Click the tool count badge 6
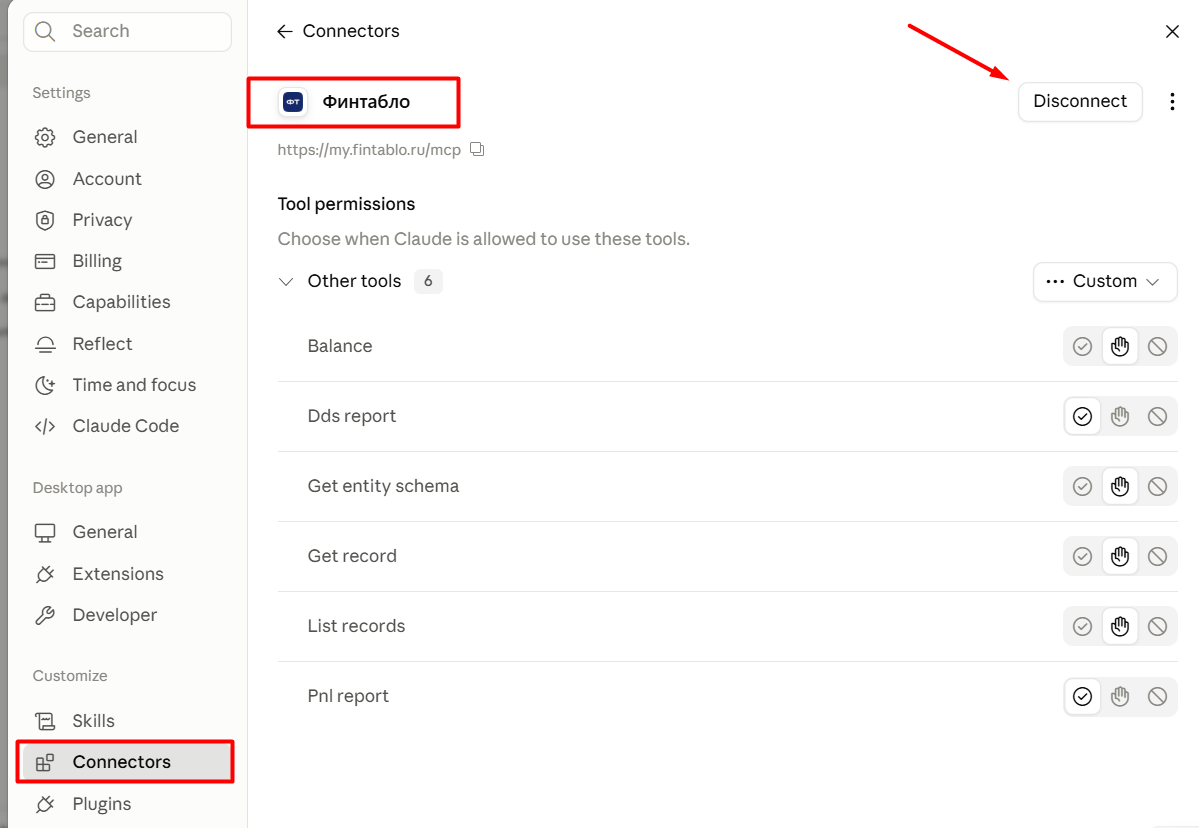 click(428, 281)
